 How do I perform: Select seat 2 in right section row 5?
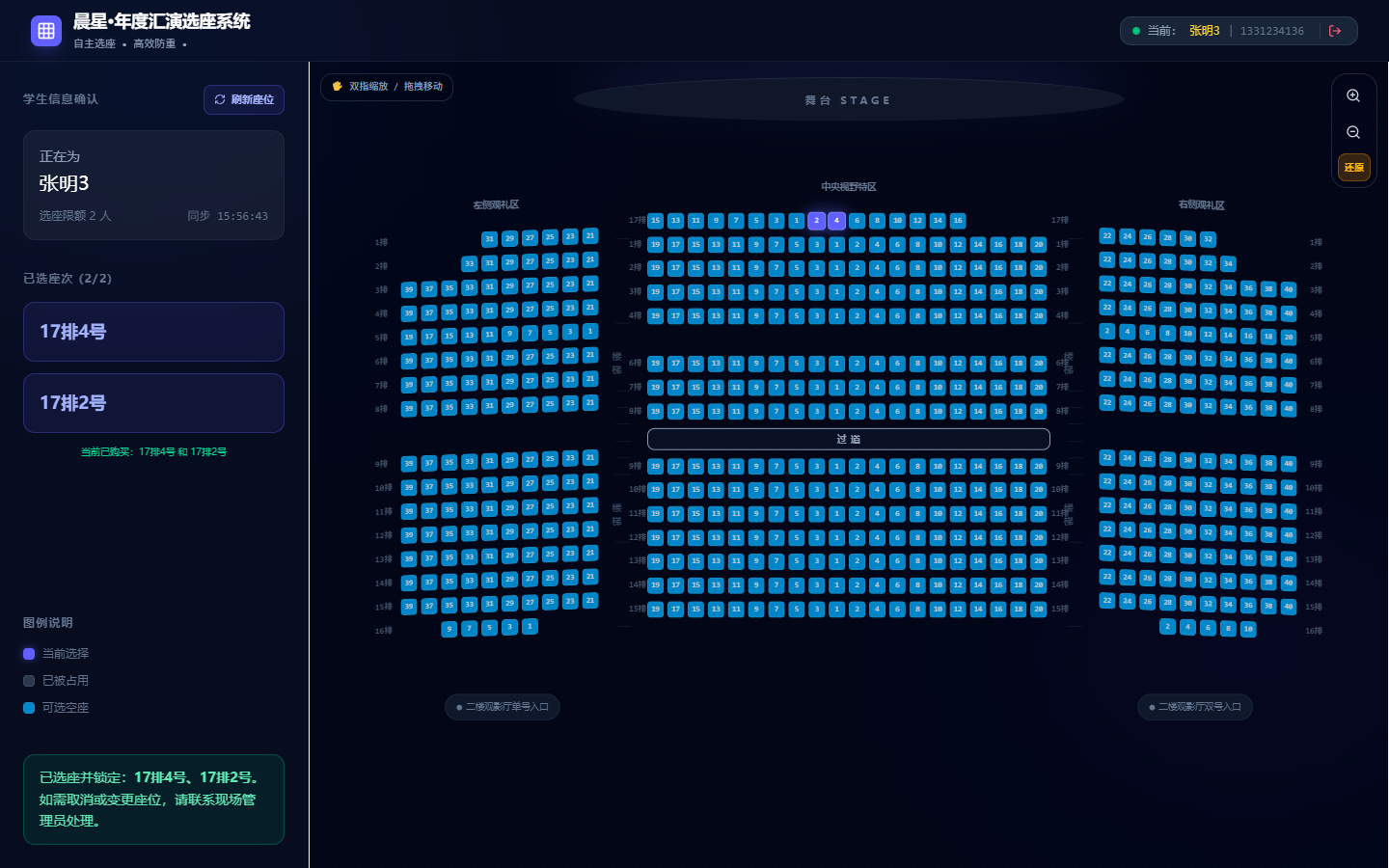click(1107, 332)
